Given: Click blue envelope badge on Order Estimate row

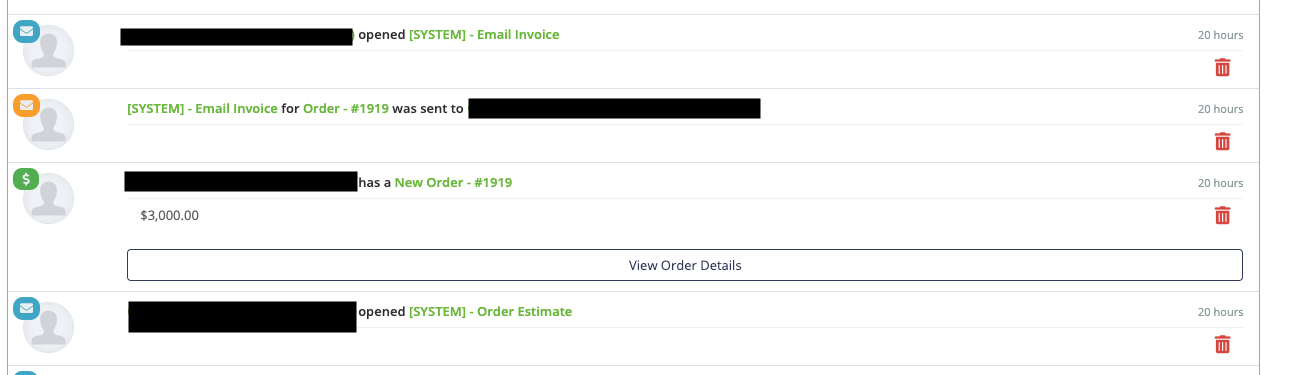Looking at the screenshot, I should (26, 308).
